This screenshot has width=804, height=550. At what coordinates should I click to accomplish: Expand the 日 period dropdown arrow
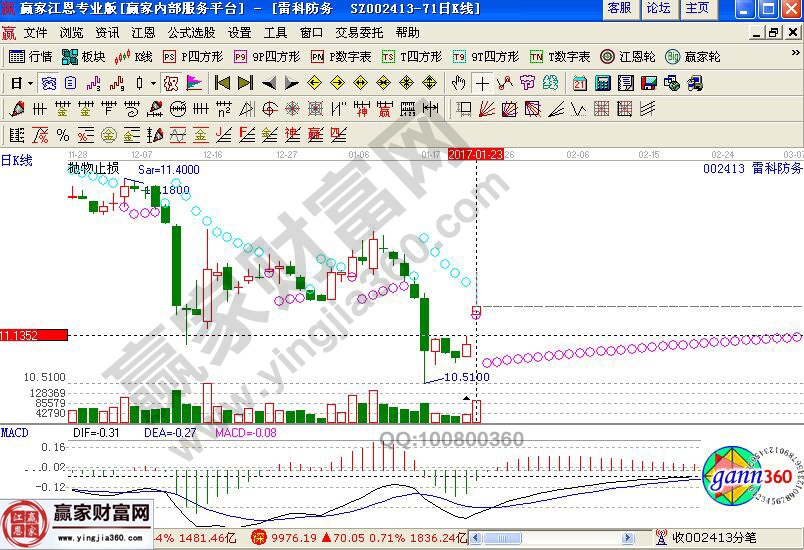coord(30,83)
